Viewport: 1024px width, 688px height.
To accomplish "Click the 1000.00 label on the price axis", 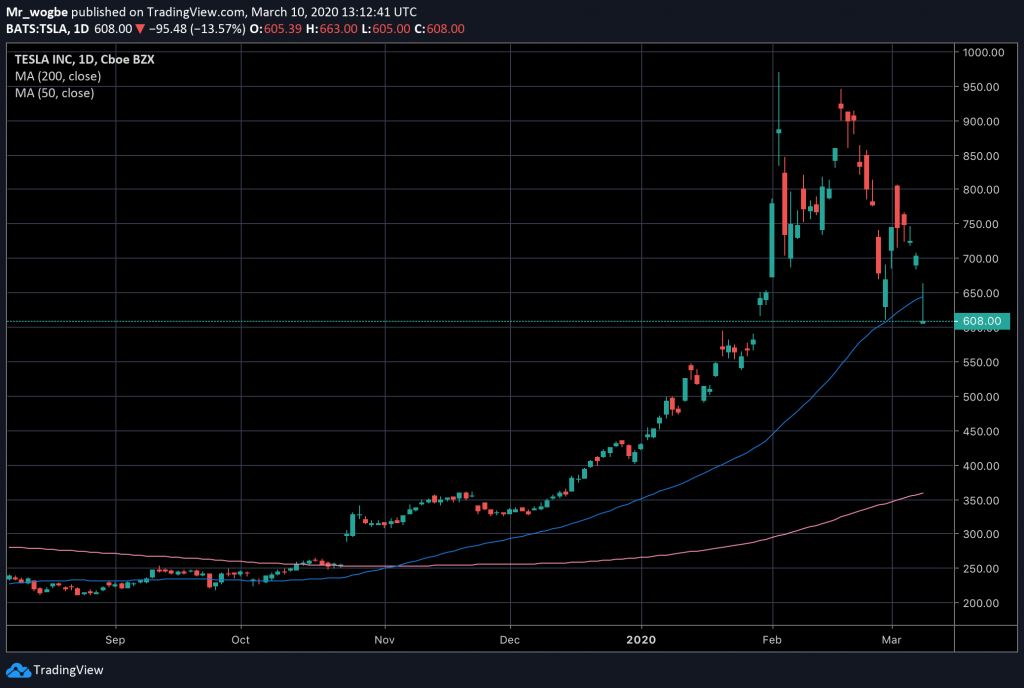I will click(x=982, y=53).
